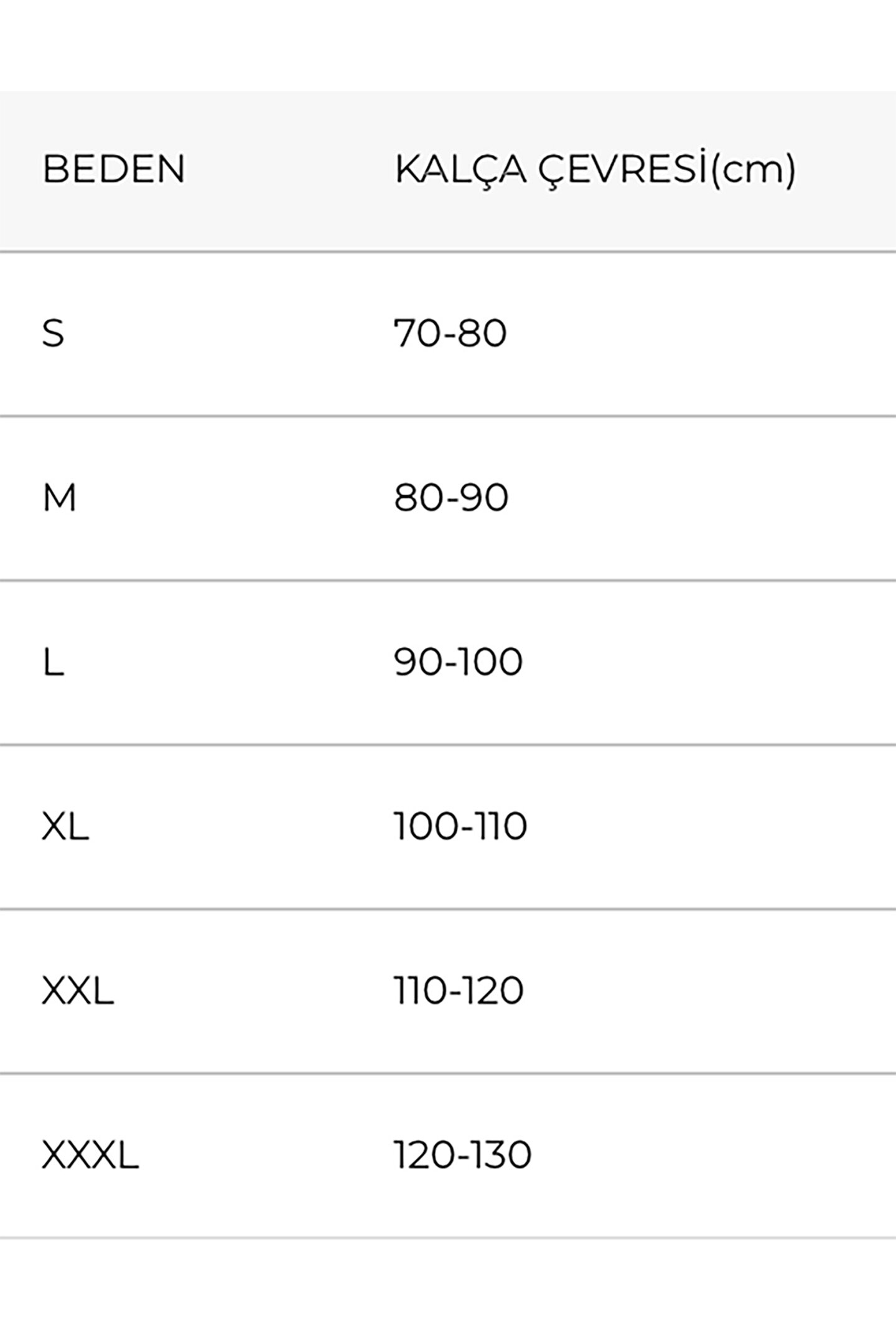Viewport: 896px width, 1344px height.
Task: Select the S size label
Action: coord(54,334)
